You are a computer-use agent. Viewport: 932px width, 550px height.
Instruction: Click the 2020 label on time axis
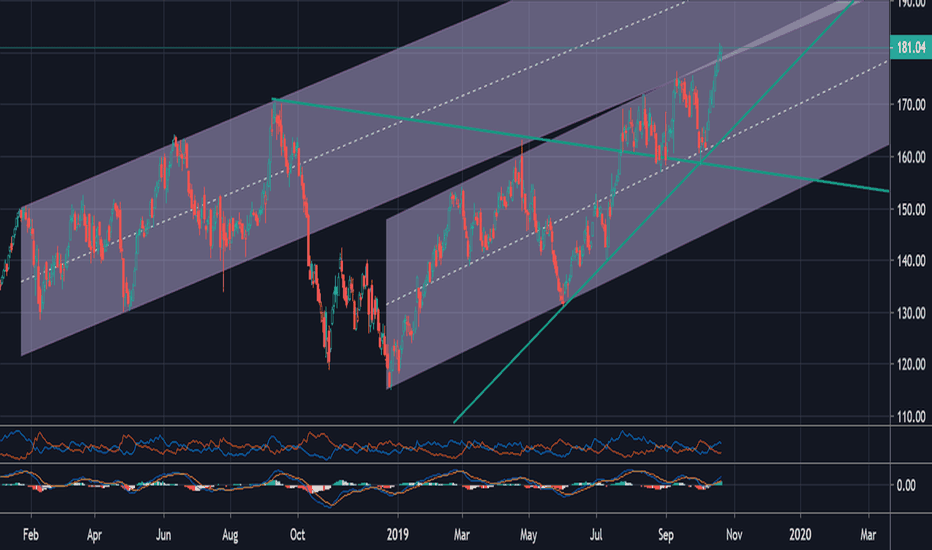(800, 535)
